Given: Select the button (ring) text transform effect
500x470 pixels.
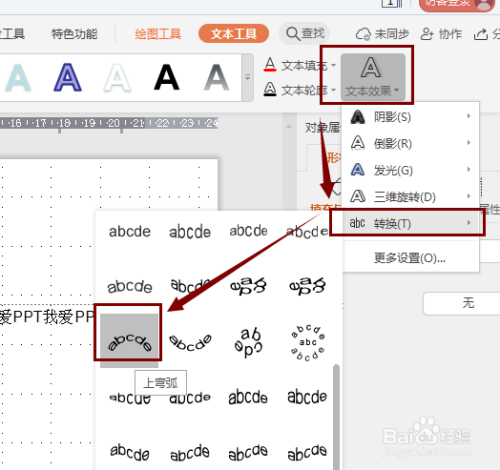Looking at the screenshot, I should (308, 343).
